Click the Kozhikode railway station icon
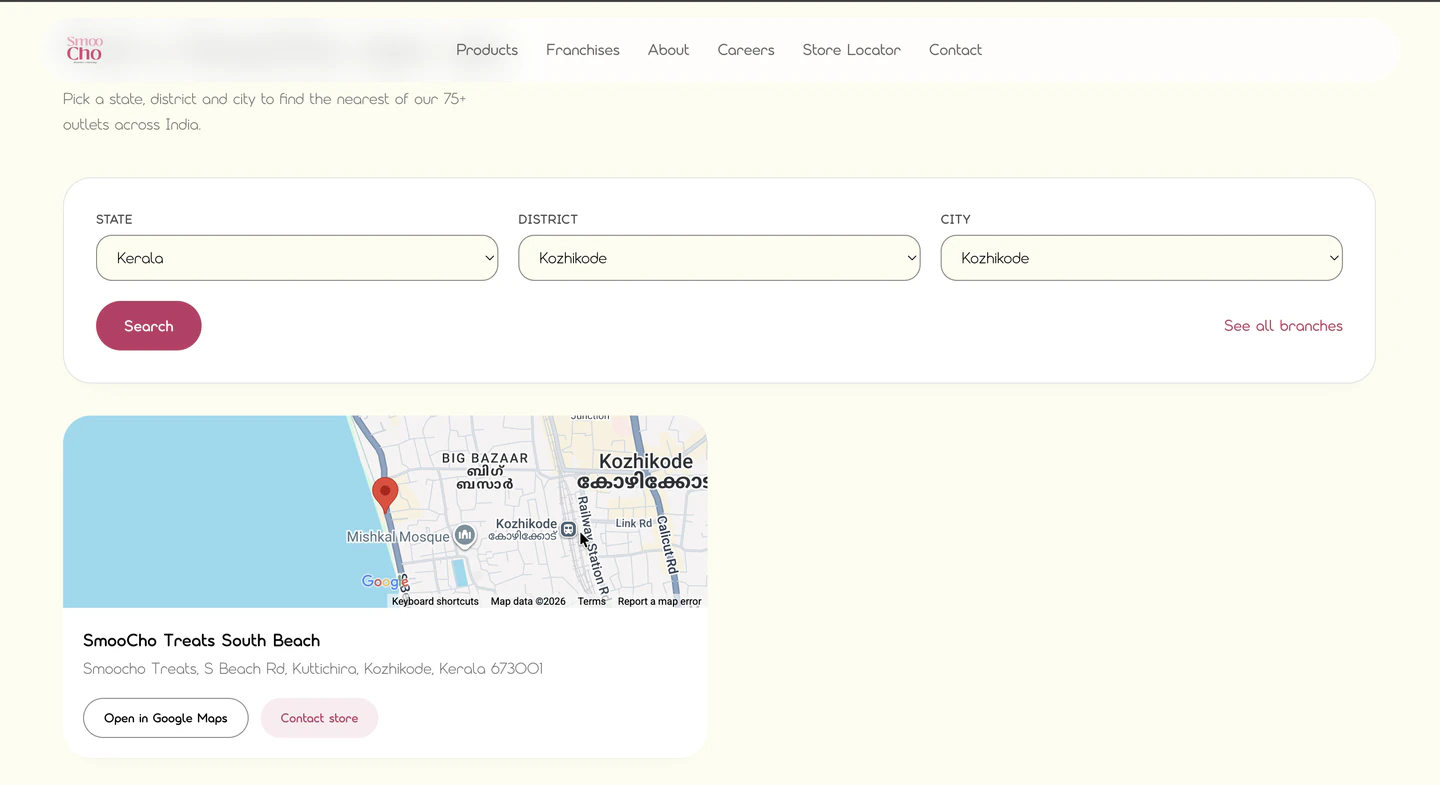Viewport: 1440px width, 785px height. pyautogui.click(x=568, y=530)
